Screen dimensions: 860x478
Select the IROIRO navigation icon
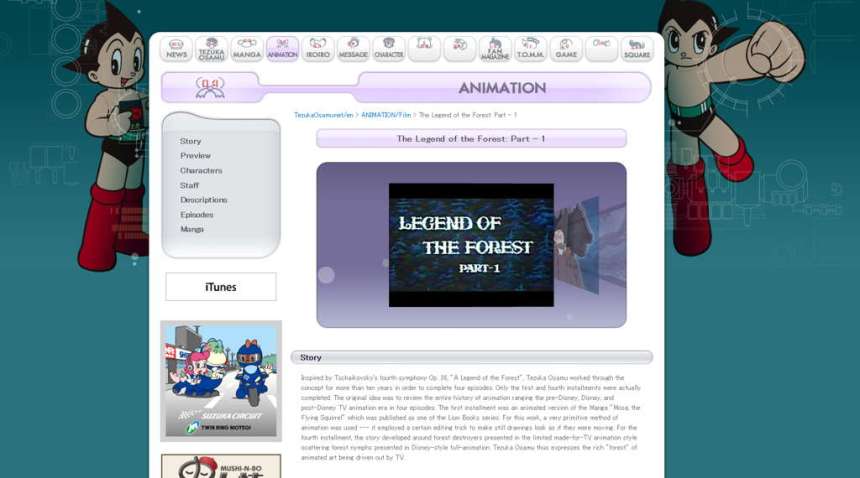(x=318, y=49)
